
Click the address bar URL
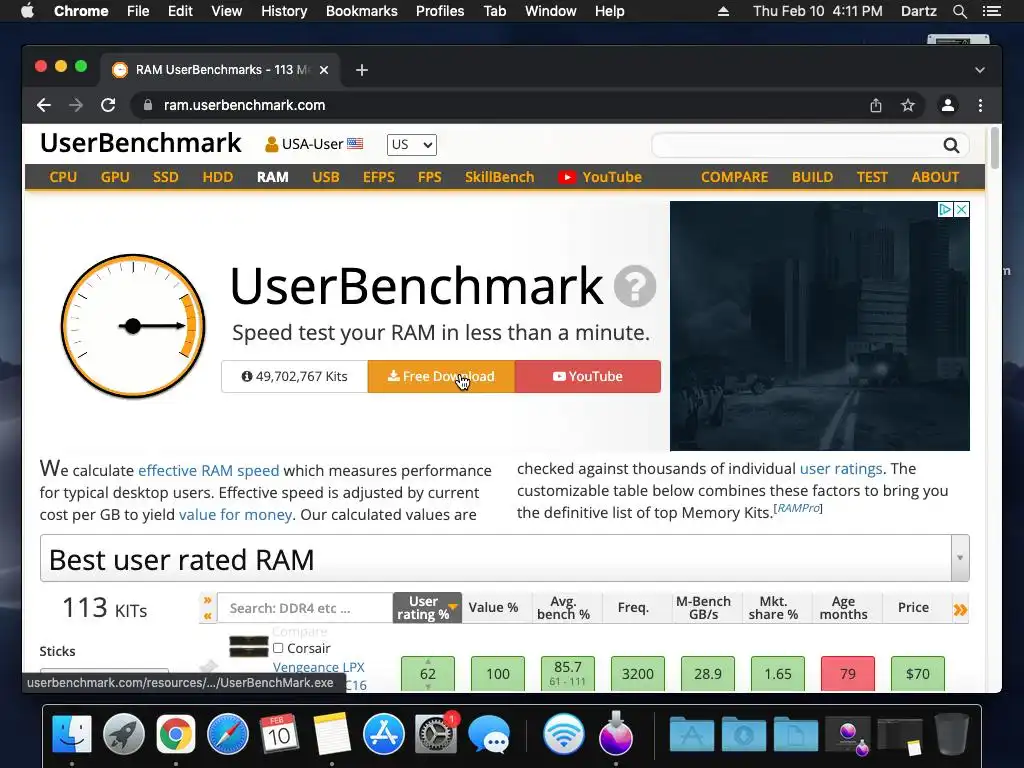click(x=244, y=105)
